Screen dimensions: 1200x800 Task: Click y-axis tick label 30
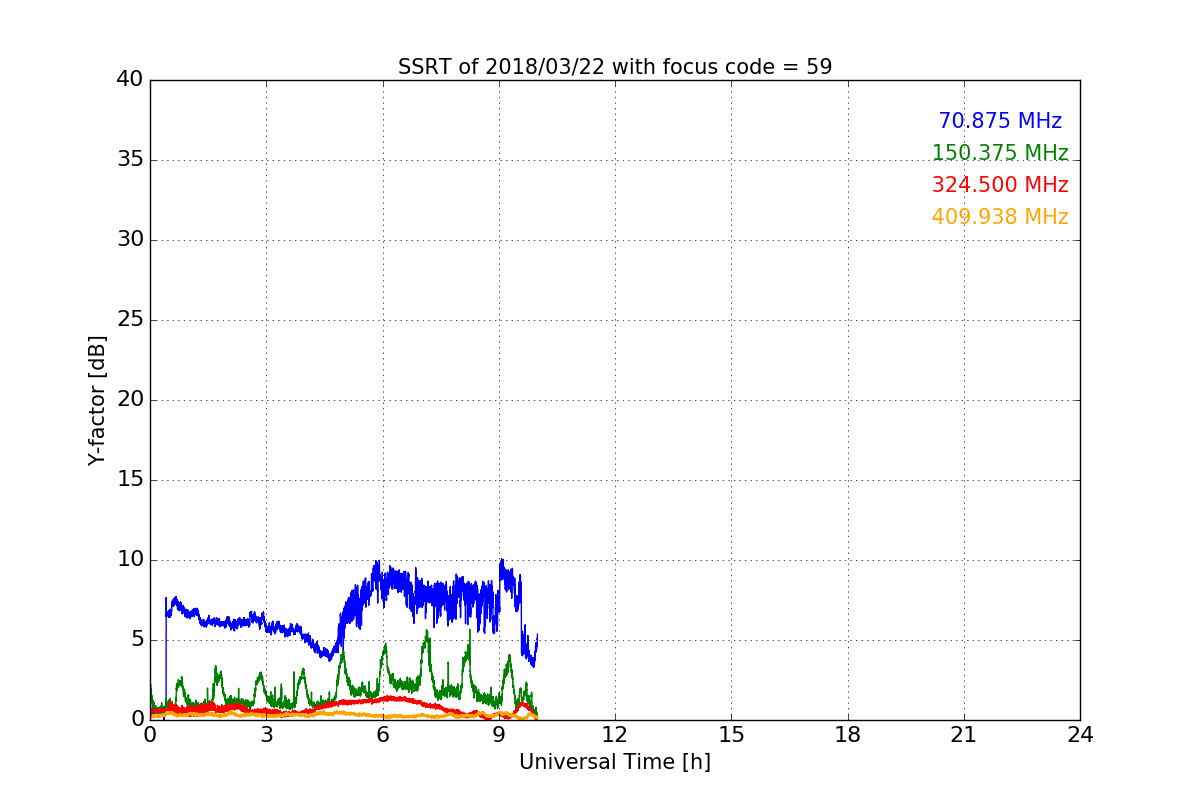[130, 240]
